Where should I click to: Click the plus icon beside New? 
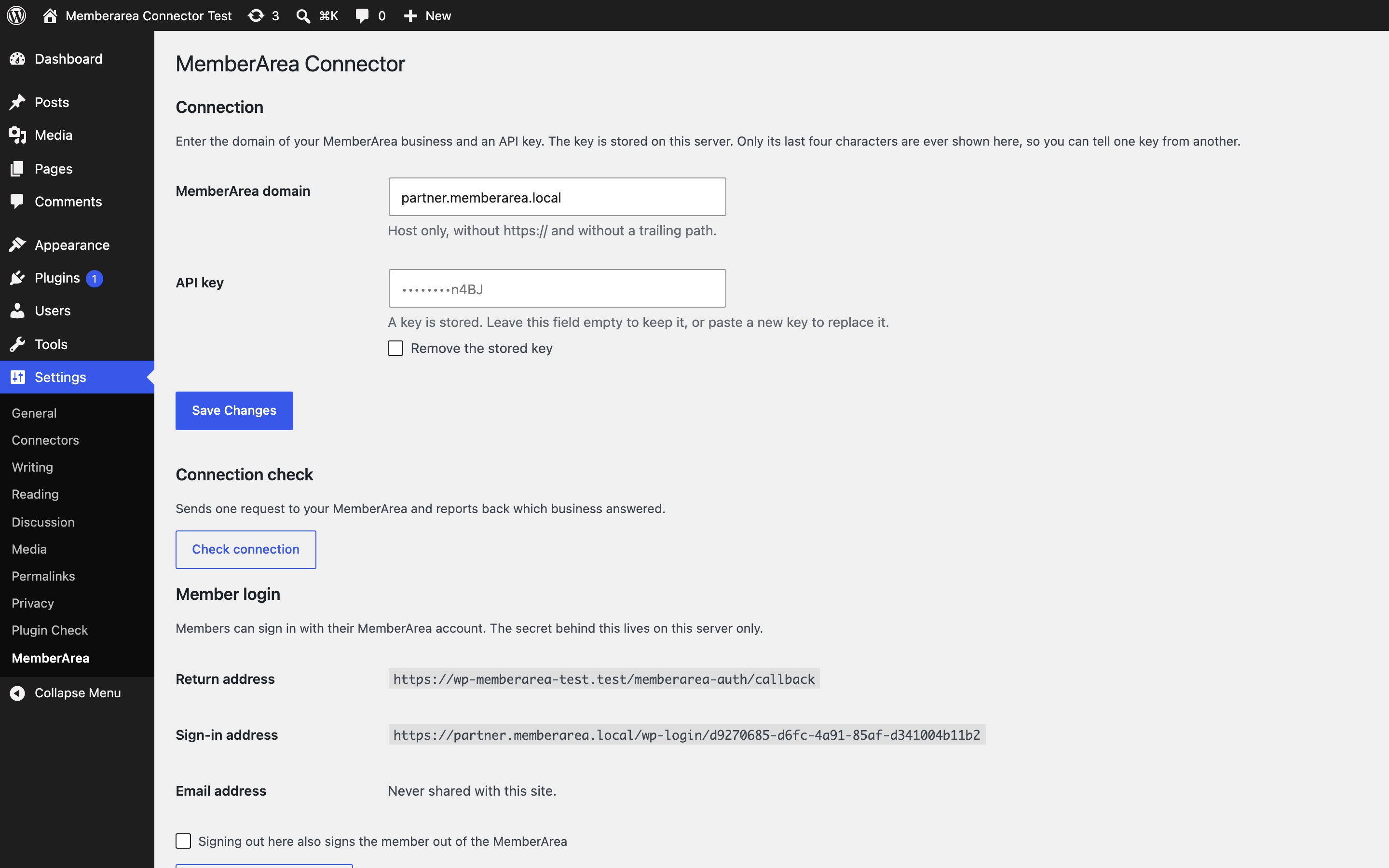tap(410, 15)
